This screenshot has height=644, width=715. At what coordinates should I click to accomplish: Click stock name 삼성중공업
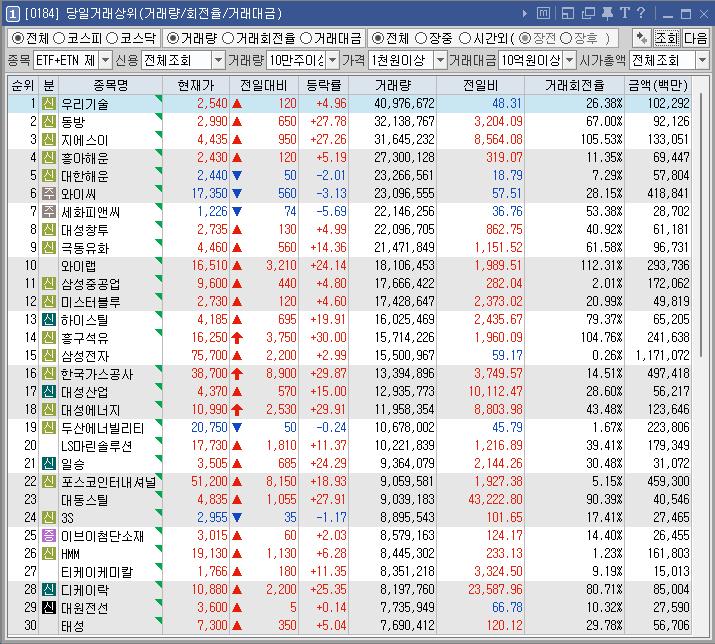91,284
